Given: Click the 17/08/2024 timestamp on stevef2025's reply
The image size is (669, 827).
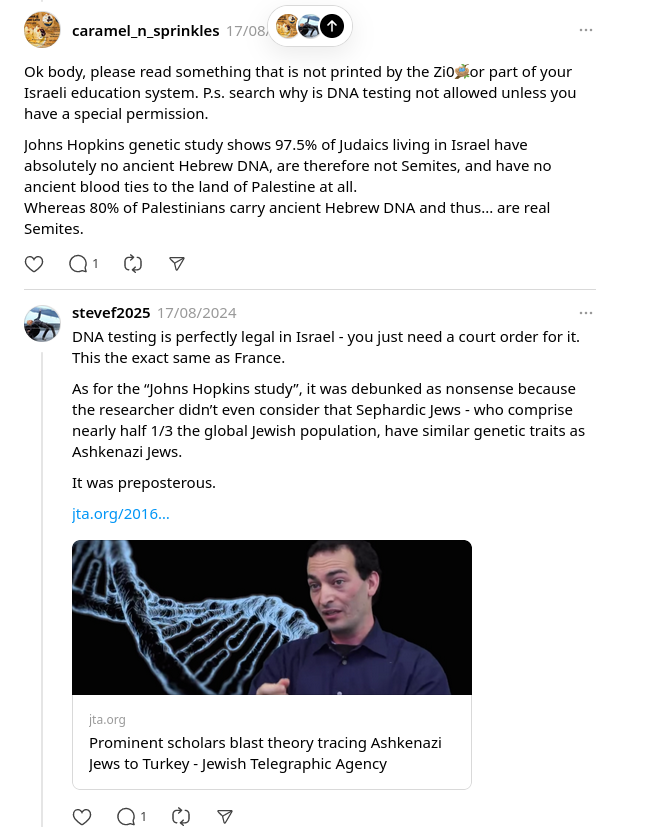Looking at the screenshot, I should tap(197, 313).
